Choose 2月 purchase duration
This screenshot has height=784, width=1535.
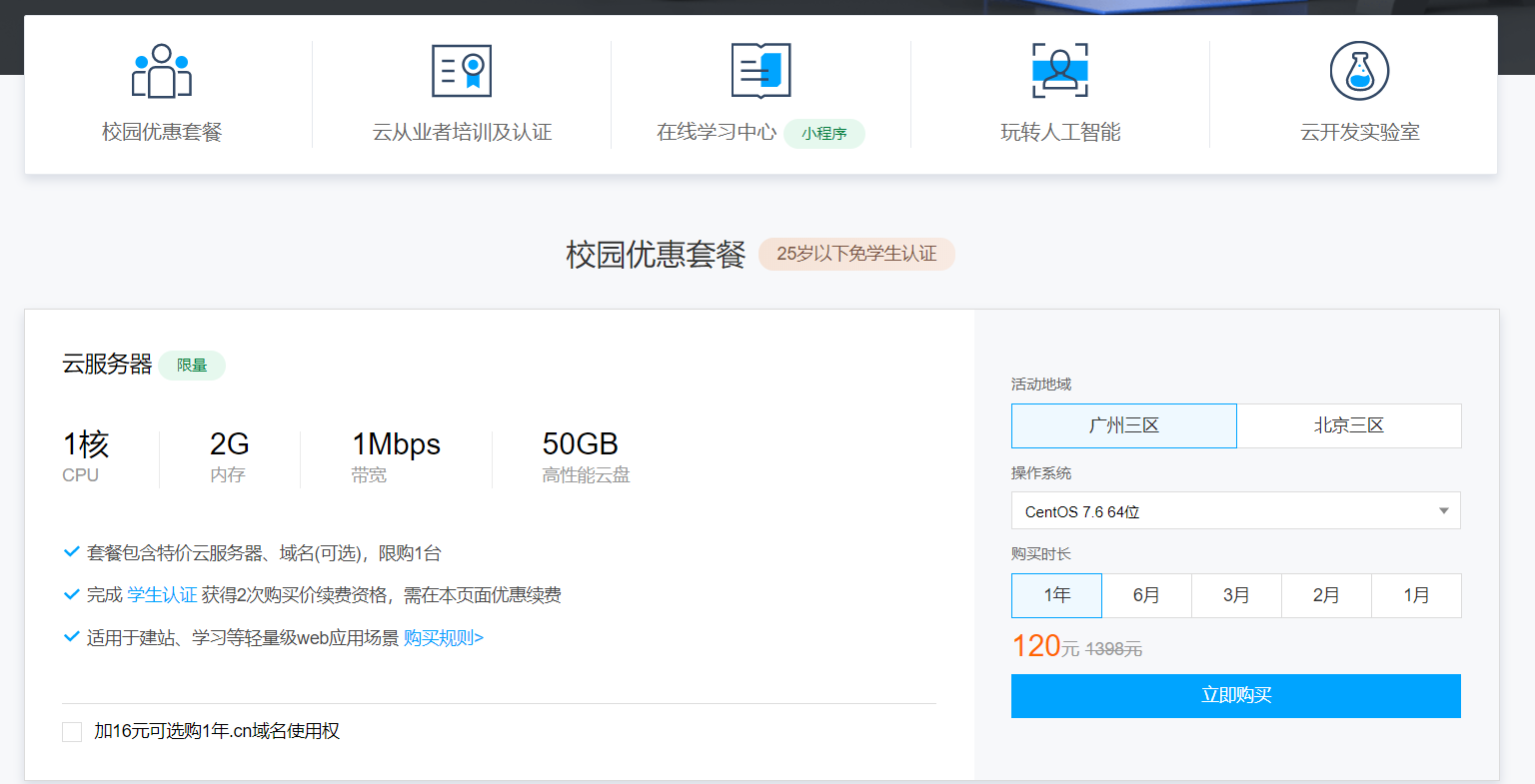click(x=1326, y=595)
